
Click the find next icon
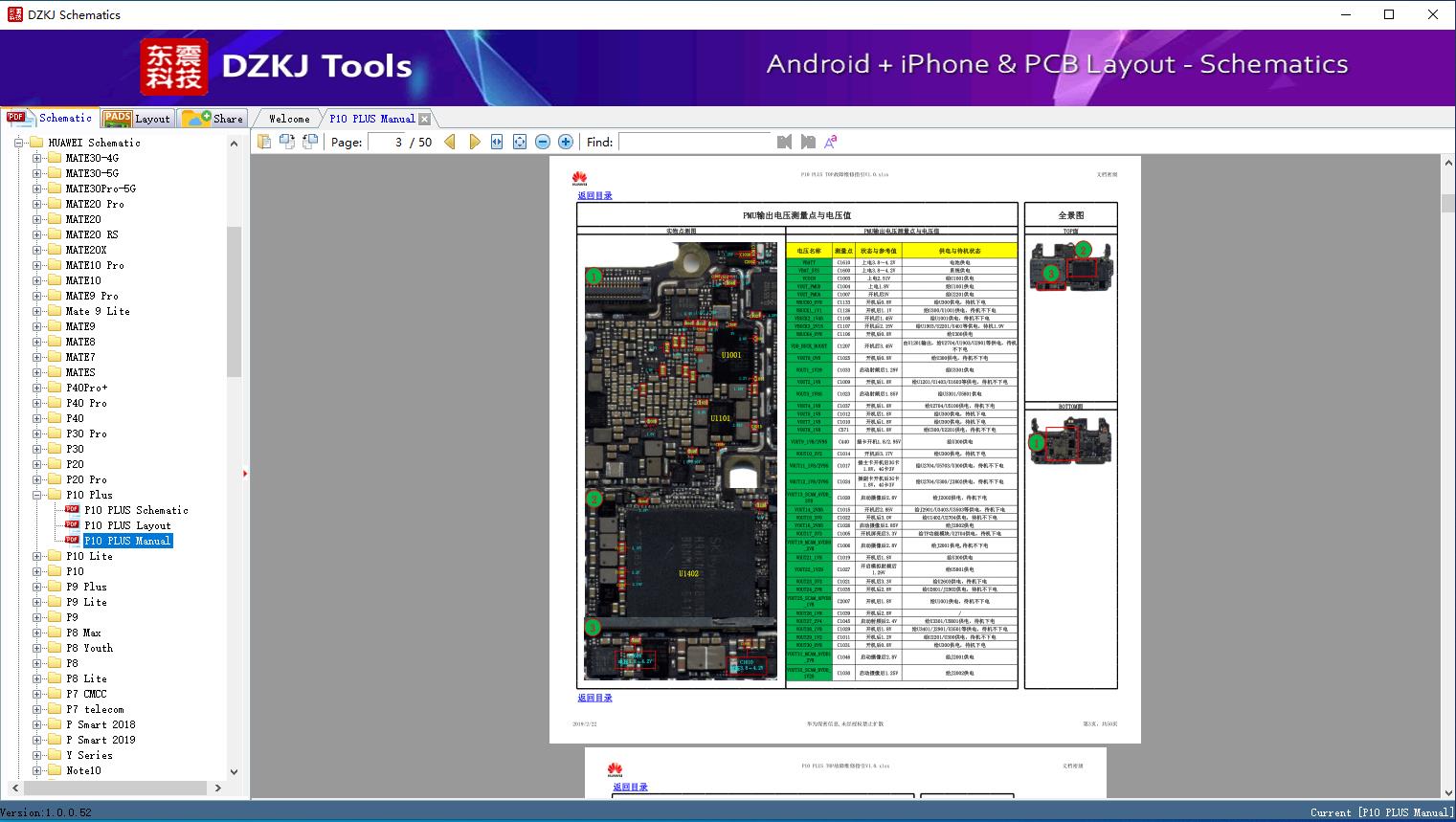[808, 142]
